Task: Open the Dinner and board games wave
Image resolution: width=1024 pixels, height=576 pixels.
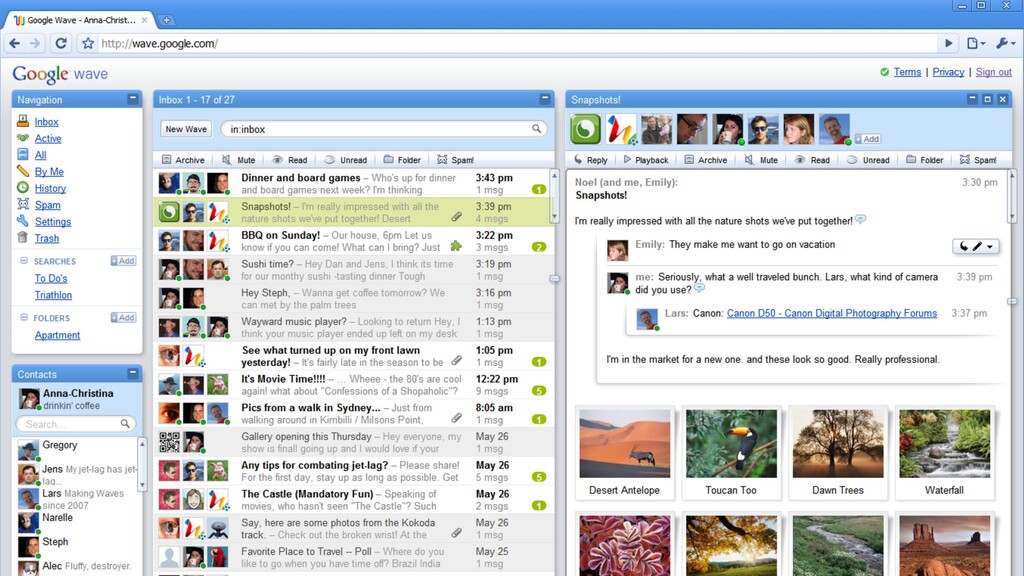Action: [353, 184]
